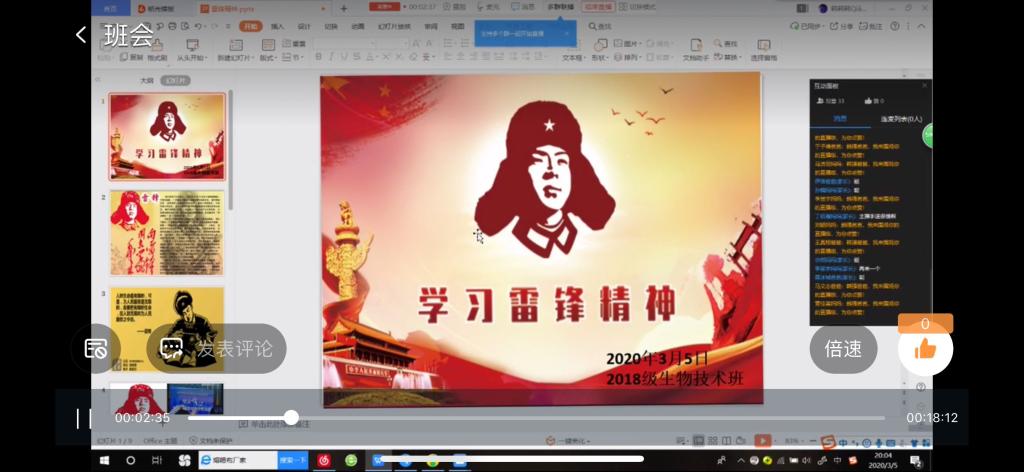
Task: Open the 发表评论 comment button
Action: (216, 348)
